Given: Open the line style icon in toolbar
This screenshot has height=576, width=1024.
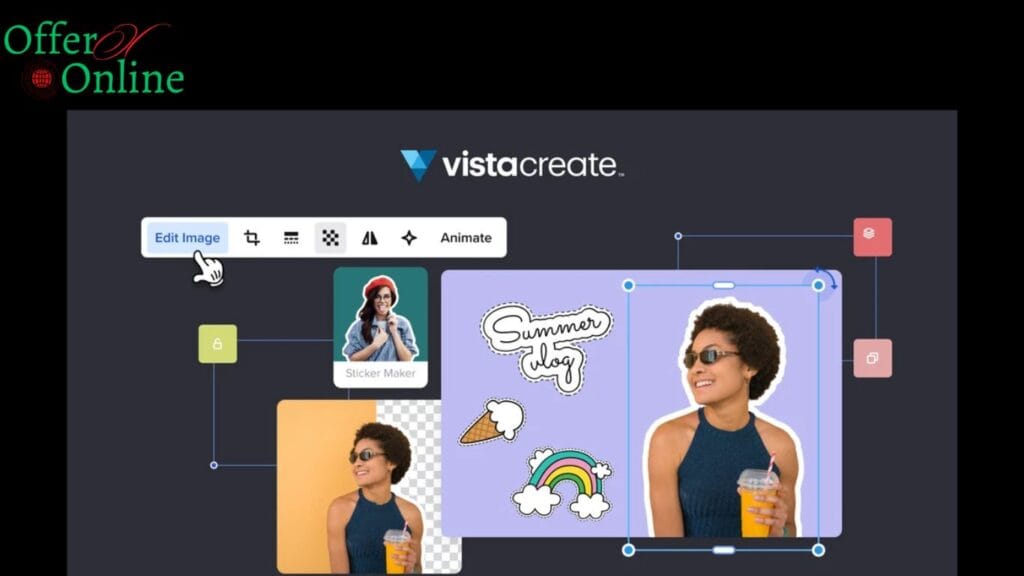Looking at the screenshot, I should click(x=291, y=238).
